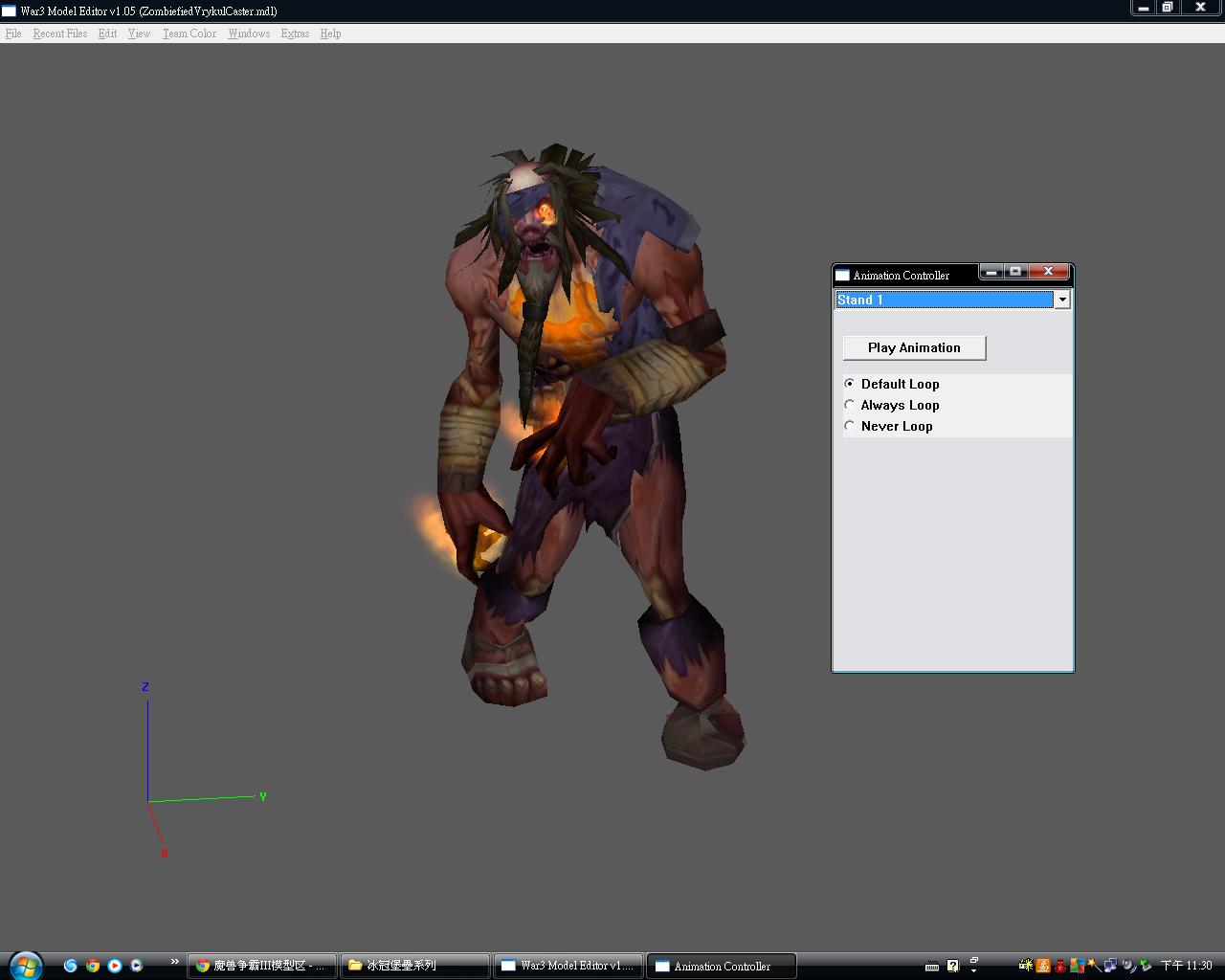Click the colorful blocks tray icon

[1078, 966]
